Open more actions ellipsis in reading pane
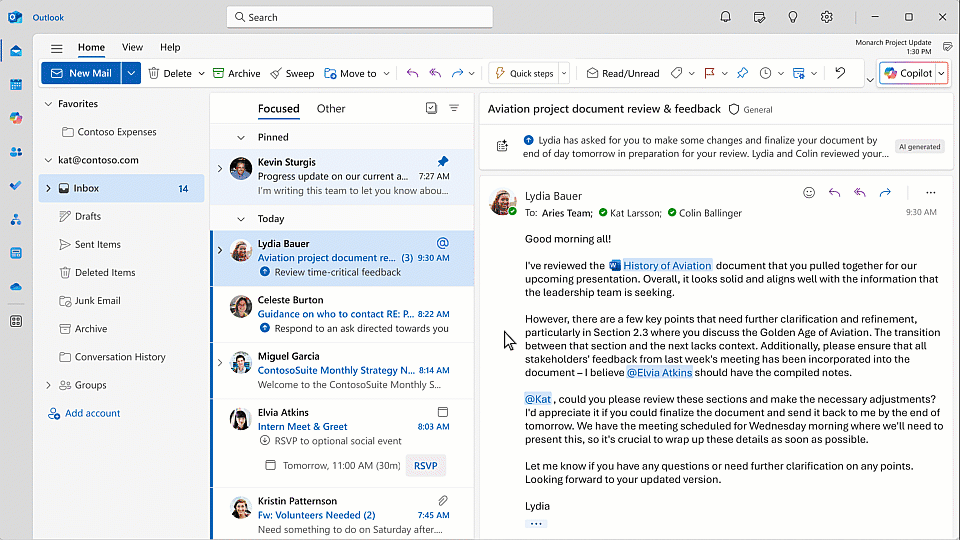 tap(931, 193)
